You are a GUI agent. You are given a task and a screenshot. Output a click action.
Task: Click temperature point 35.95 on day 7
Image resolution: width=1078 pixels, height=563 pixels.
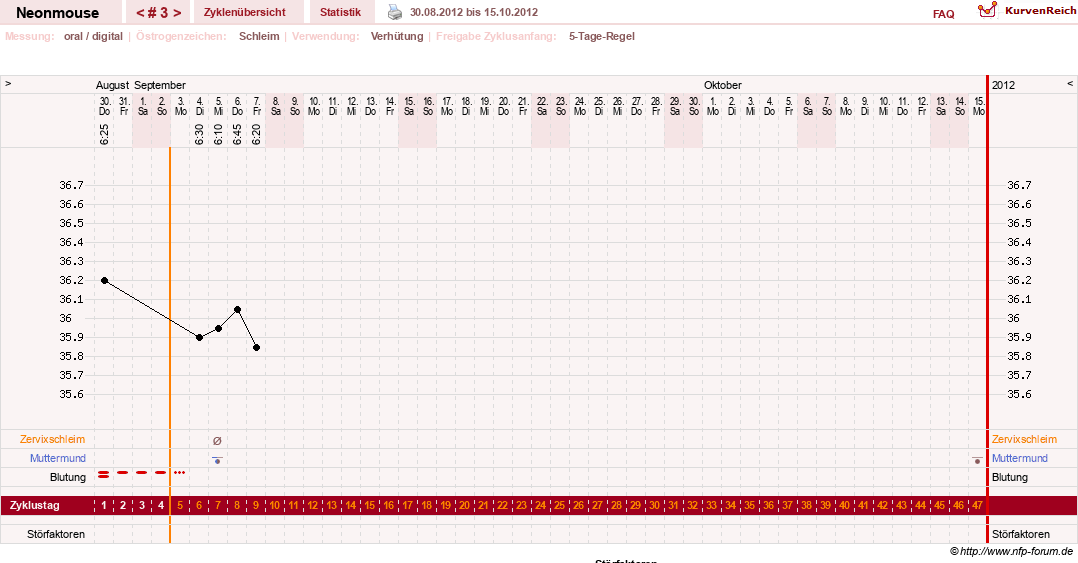pos(219,329)
